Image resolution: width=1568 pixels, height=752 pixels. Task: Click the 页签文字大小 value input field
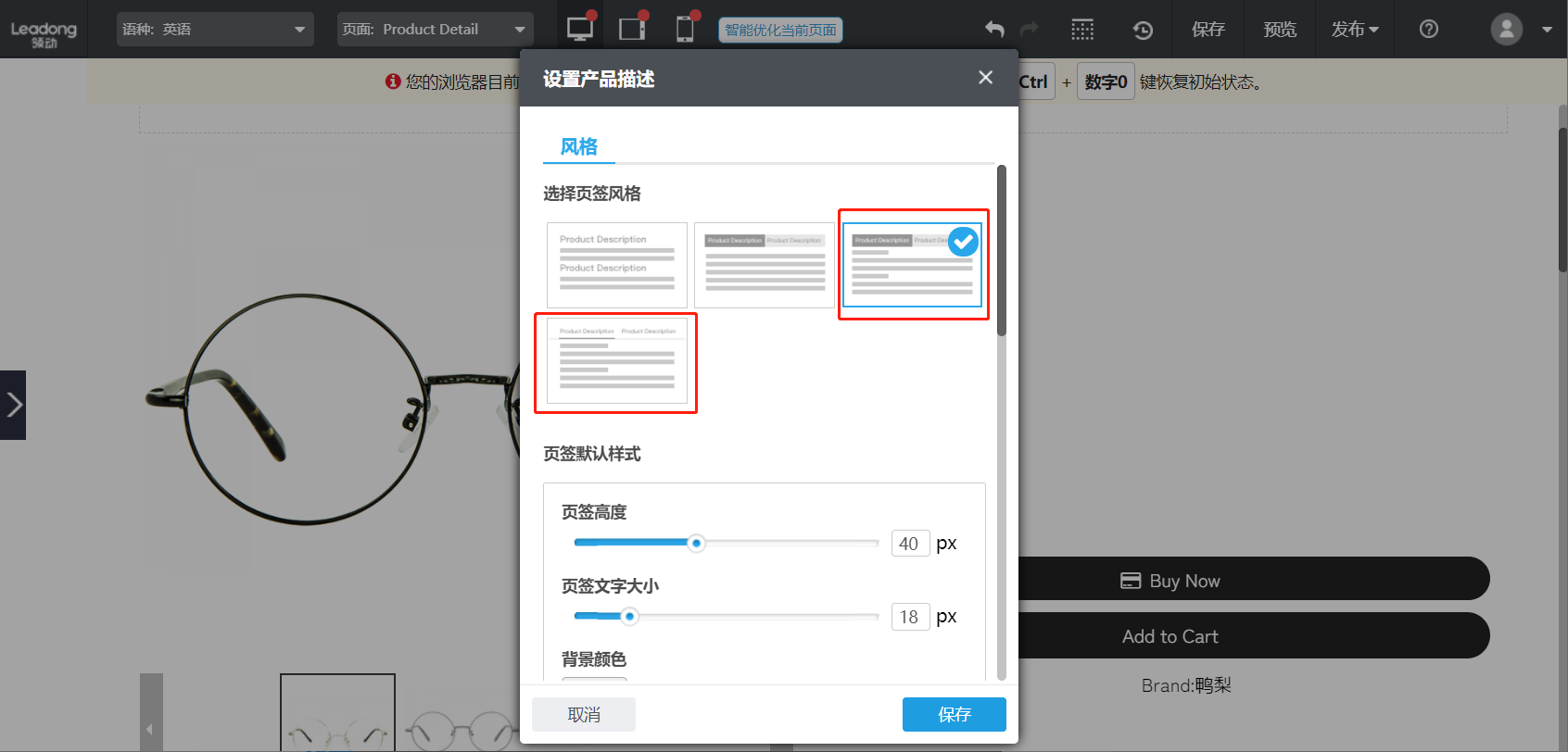909,617
